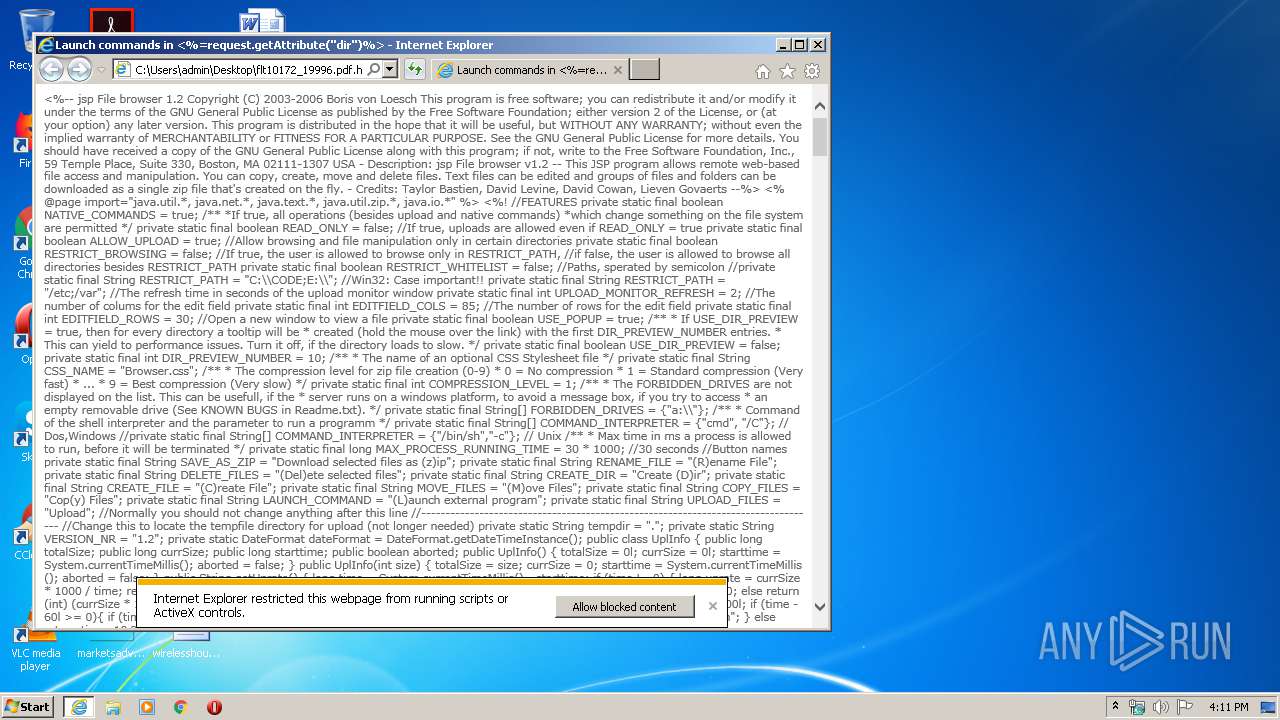Click the network tray icon
This screenshot has height=720, width=1280.
[x=1137, y=707]
